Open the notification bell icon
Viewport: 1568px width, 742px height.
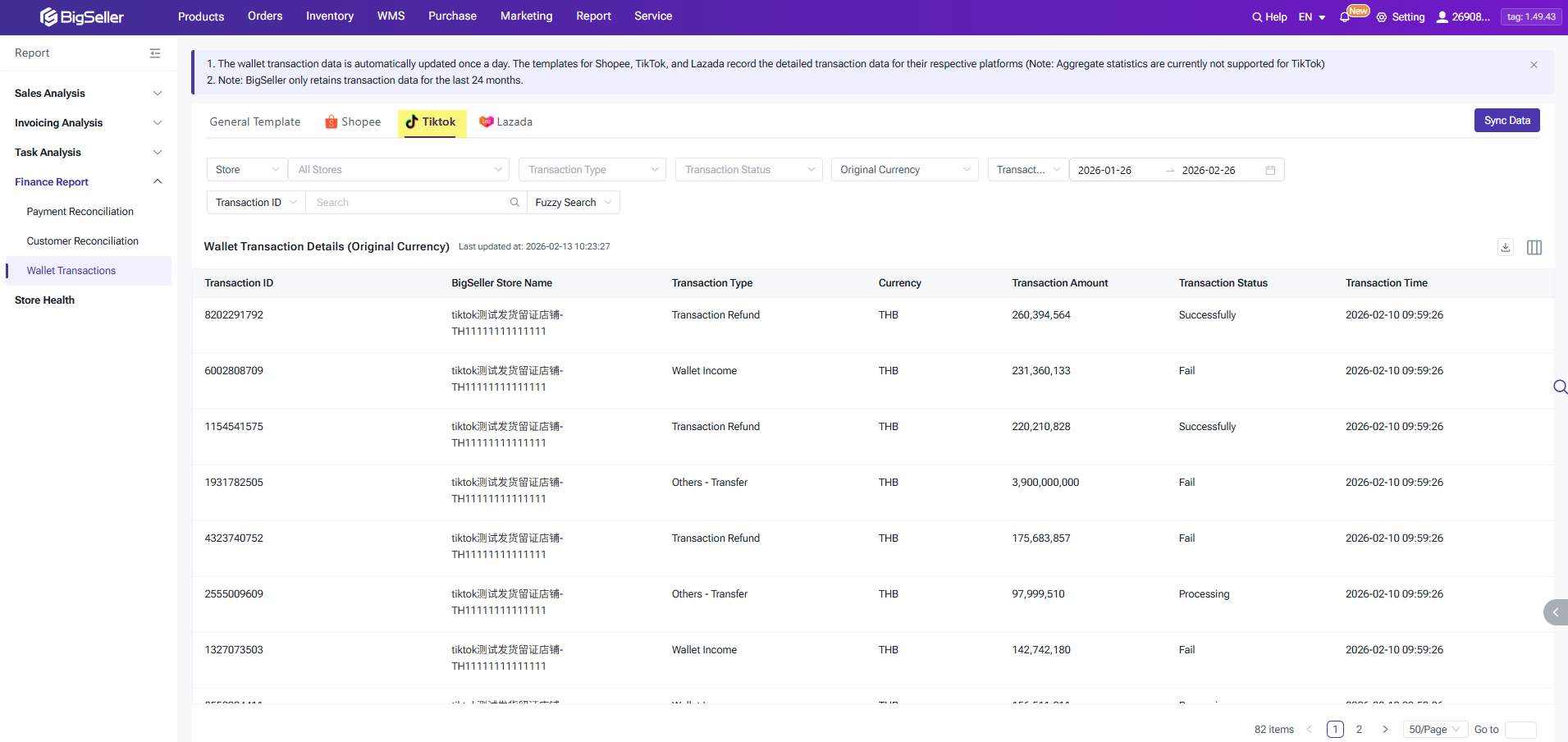tap(1344, 17)
